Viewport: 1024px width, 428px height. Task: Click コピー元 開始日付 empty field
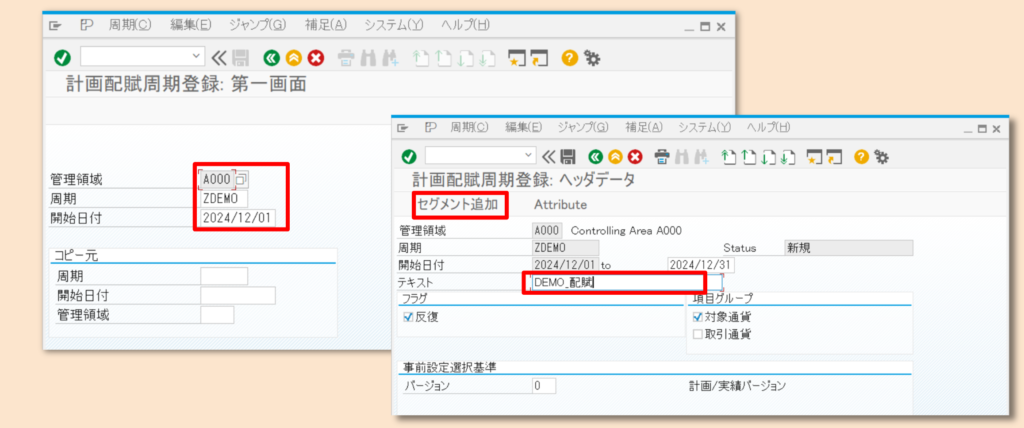point(238,295)
